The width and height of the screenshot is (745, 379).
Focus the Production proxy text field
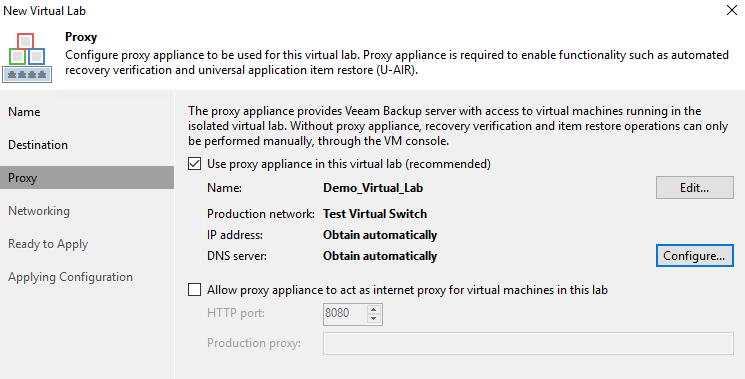[x=528, y=343]
